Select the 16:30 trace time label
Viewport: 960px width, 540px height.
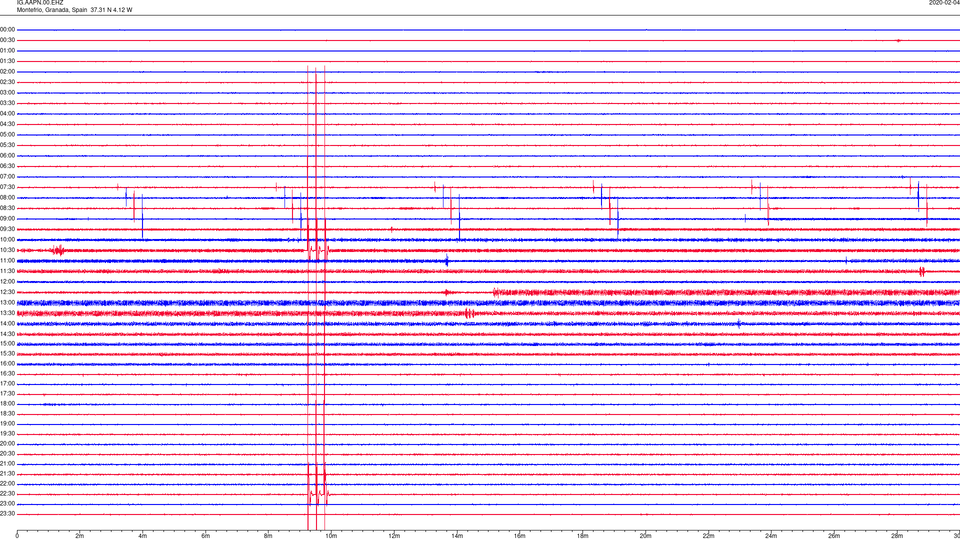point(8,373)
